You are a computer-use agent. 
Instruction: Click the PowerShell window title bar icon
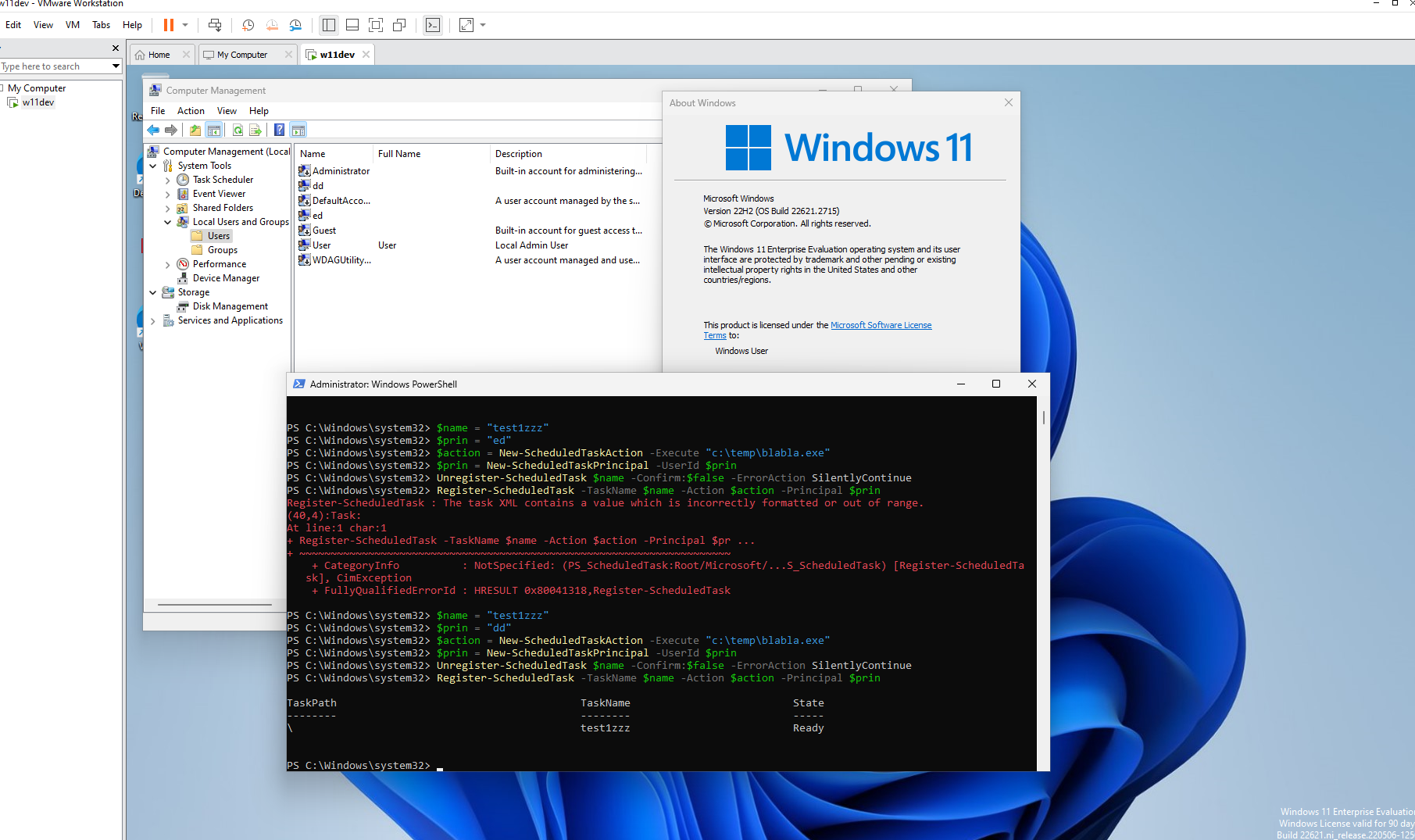click(x=298, y=384)
